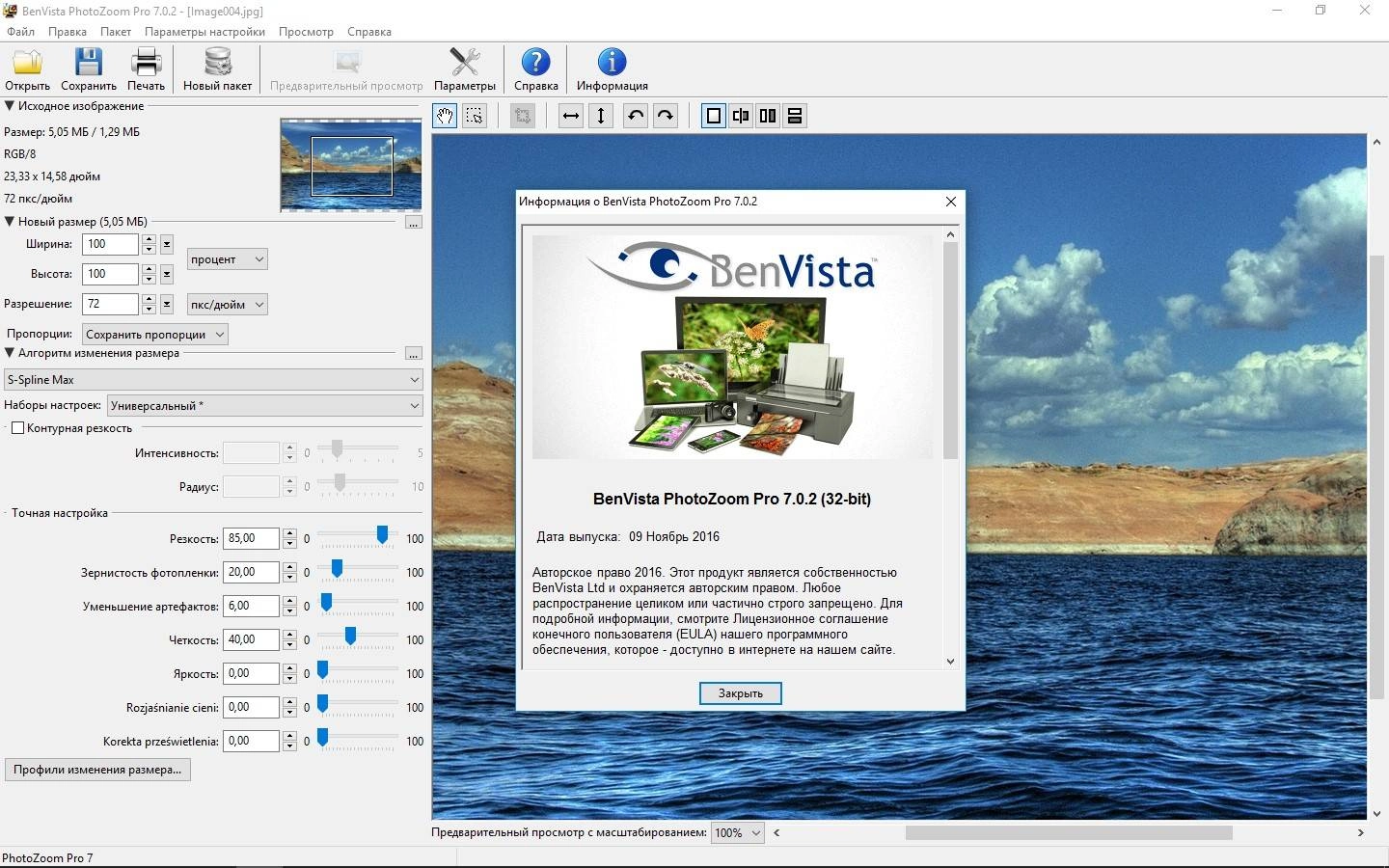Image resolution: width=1389 pixels, height=868 pixels.
Task: Click the Высота input field
Action: pos(110,274)
